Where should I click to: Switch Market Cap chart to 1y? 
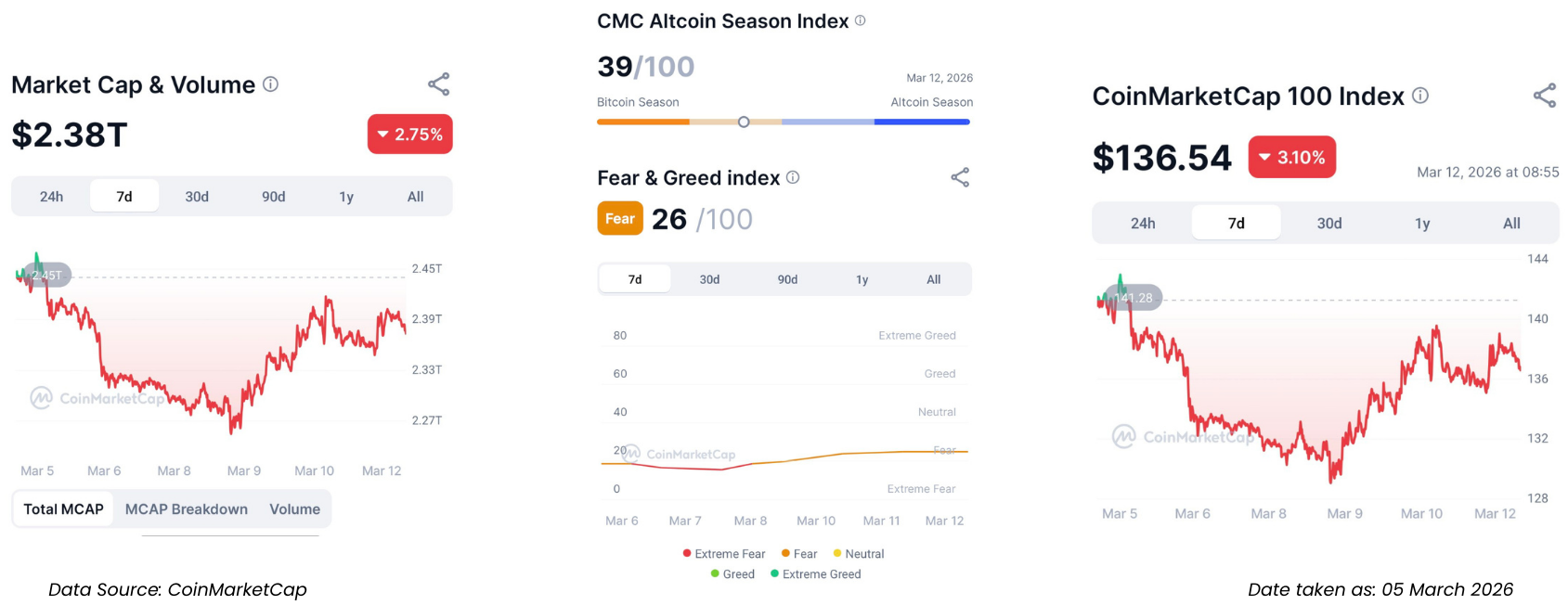coord(346,197)
